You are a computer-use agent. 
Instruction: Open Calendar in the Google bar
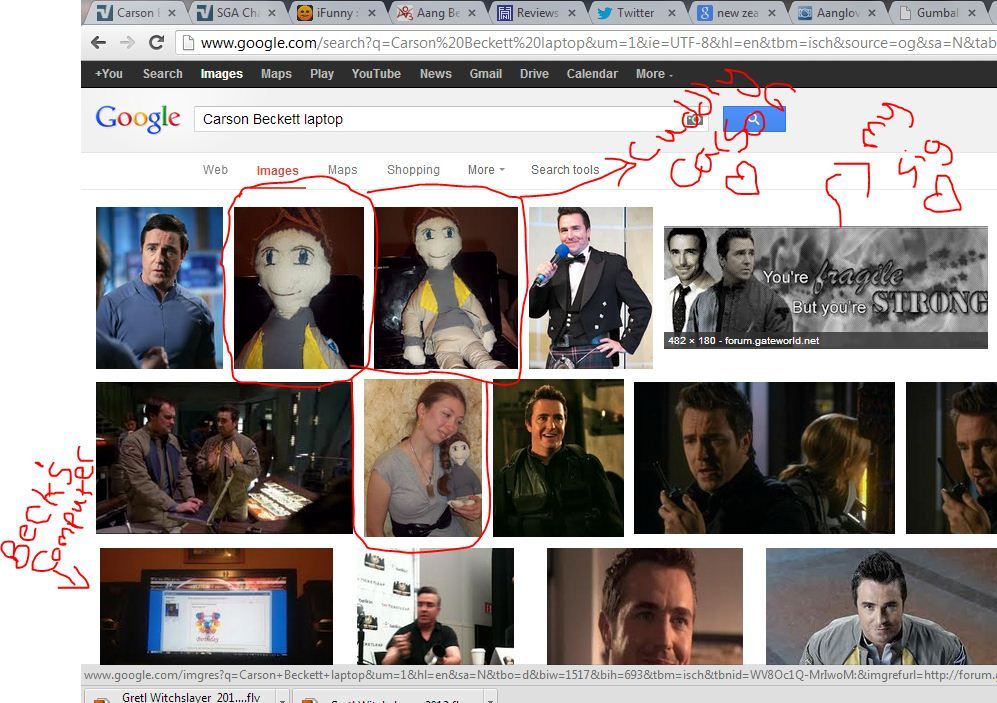click(x=592, y=74)
